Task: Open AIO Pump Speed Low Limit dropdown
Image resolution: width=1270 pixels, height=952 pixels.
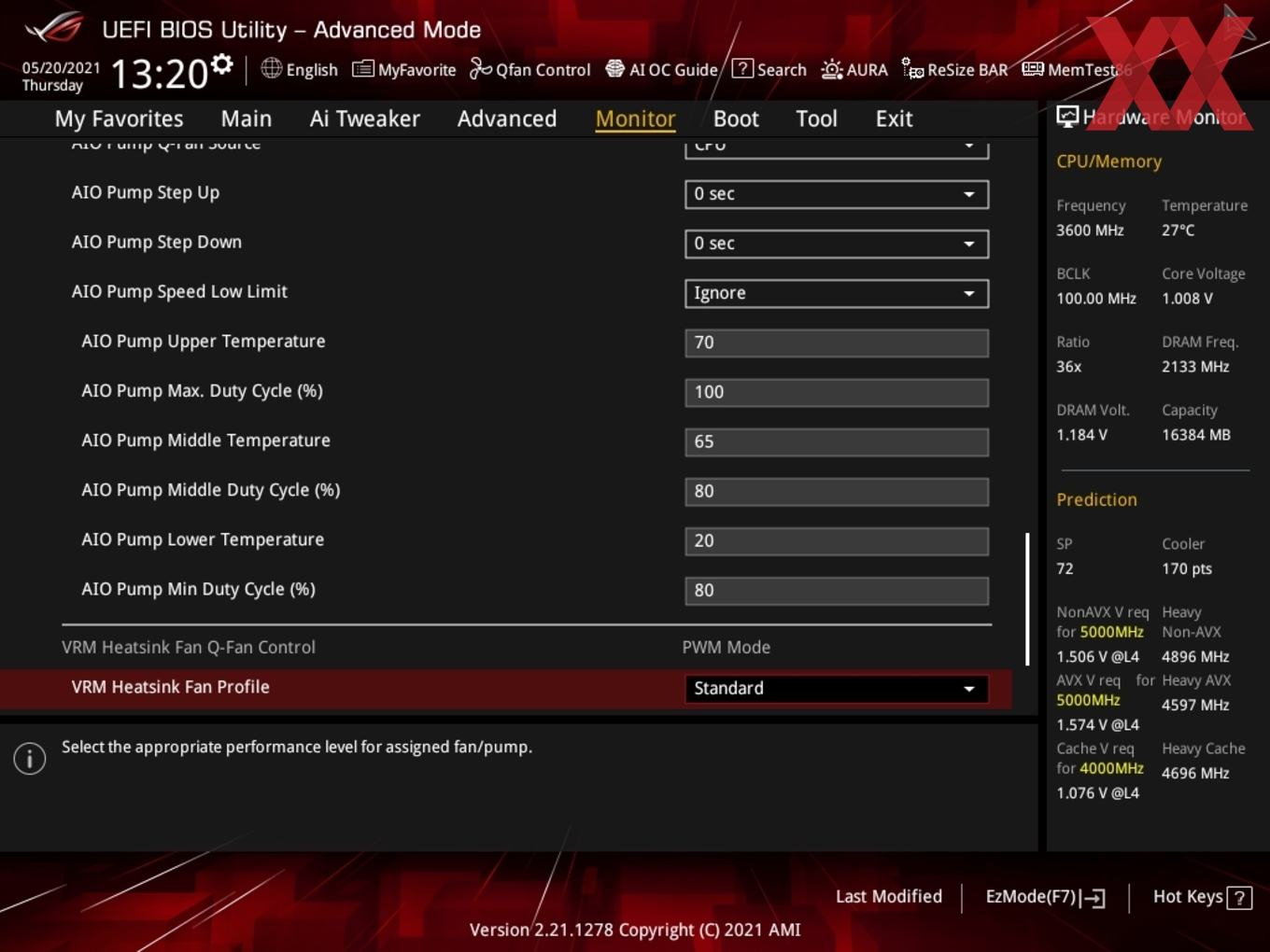Action: click(x=837, y=293)
